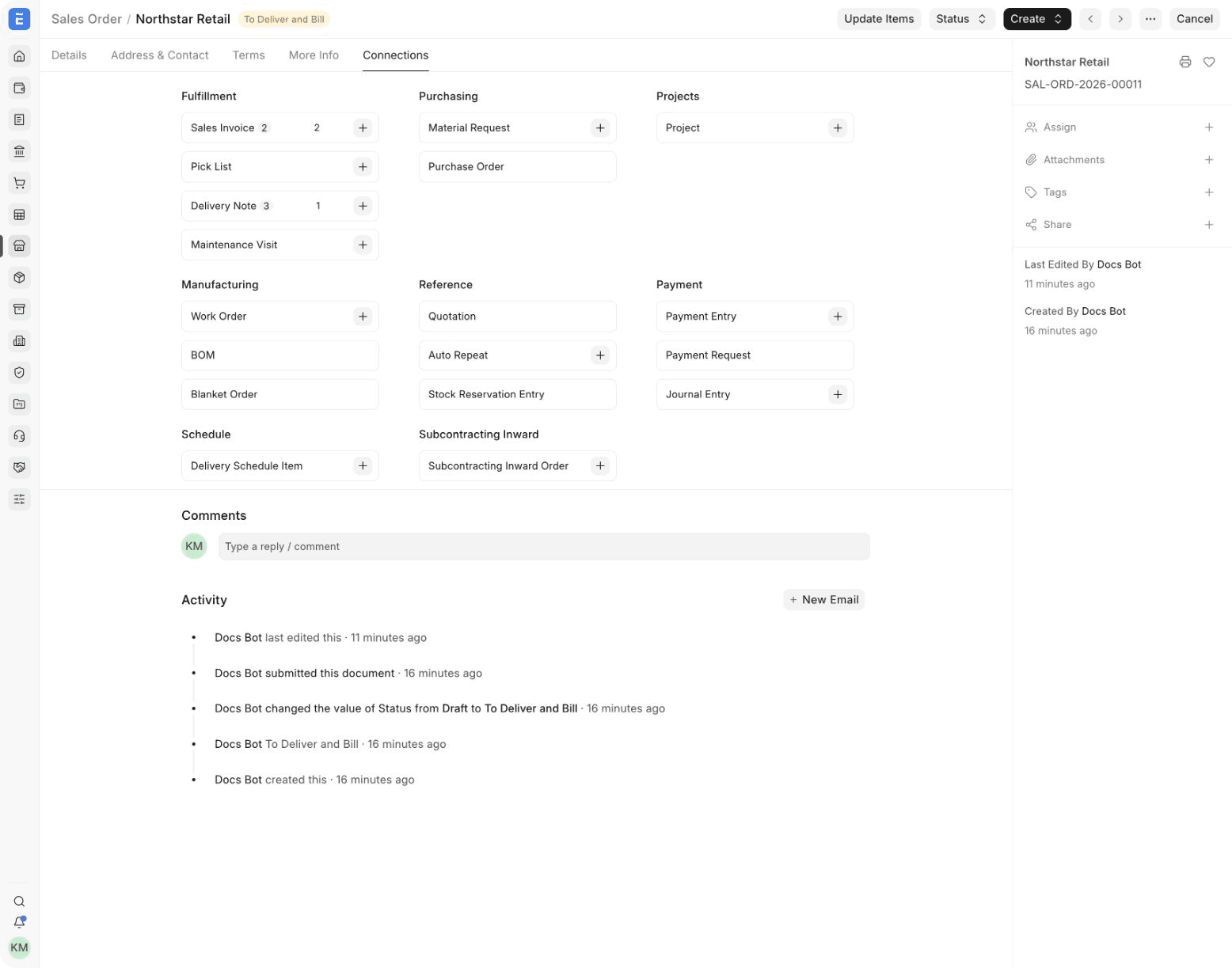Add a new Work Order with plus
The width and height of the screenshot is (1232, 968).
point(363,317)
